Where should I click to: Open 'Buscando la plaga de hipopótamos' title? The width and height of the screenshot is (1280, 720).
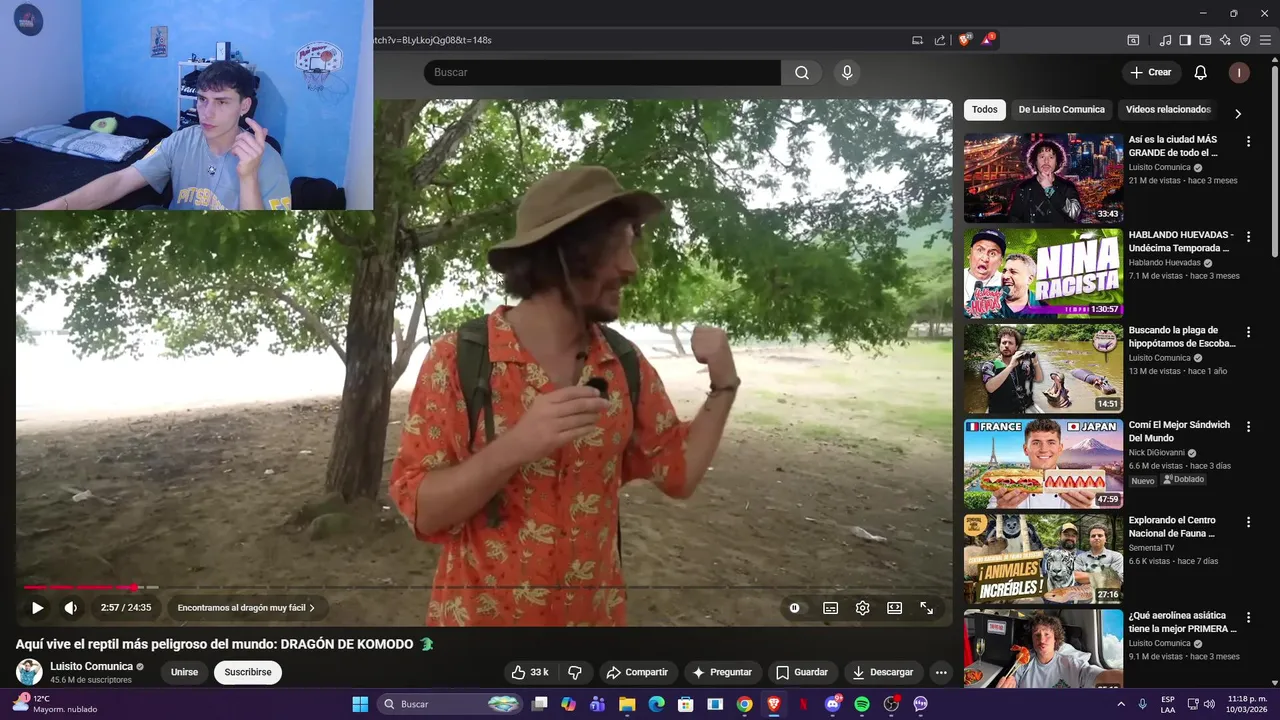(x=1182, y=336)
